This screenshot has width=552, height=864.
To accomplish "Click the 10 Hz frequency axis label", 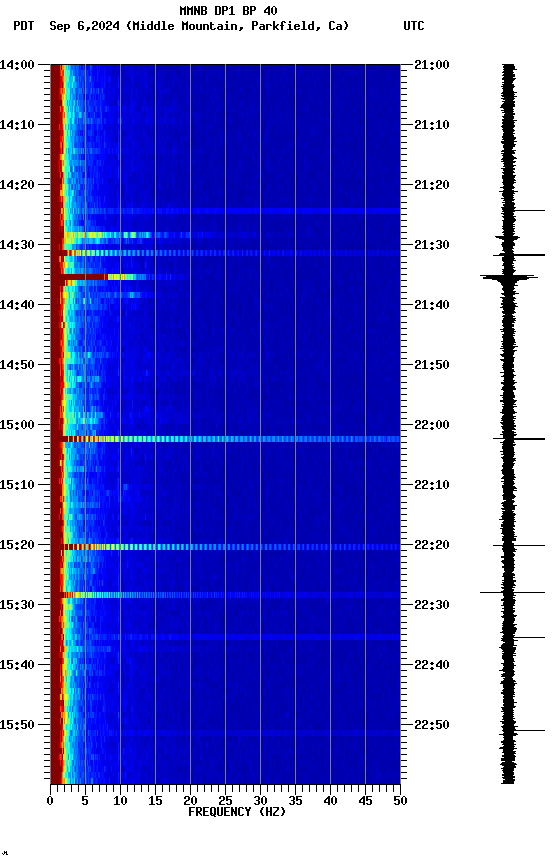I will tap(120, 801).
